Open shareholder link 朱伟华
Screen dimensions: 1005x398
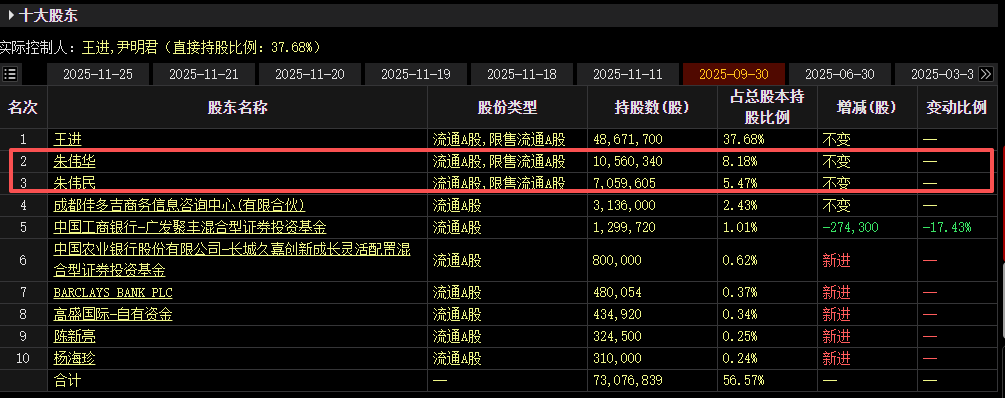[74, 161]
